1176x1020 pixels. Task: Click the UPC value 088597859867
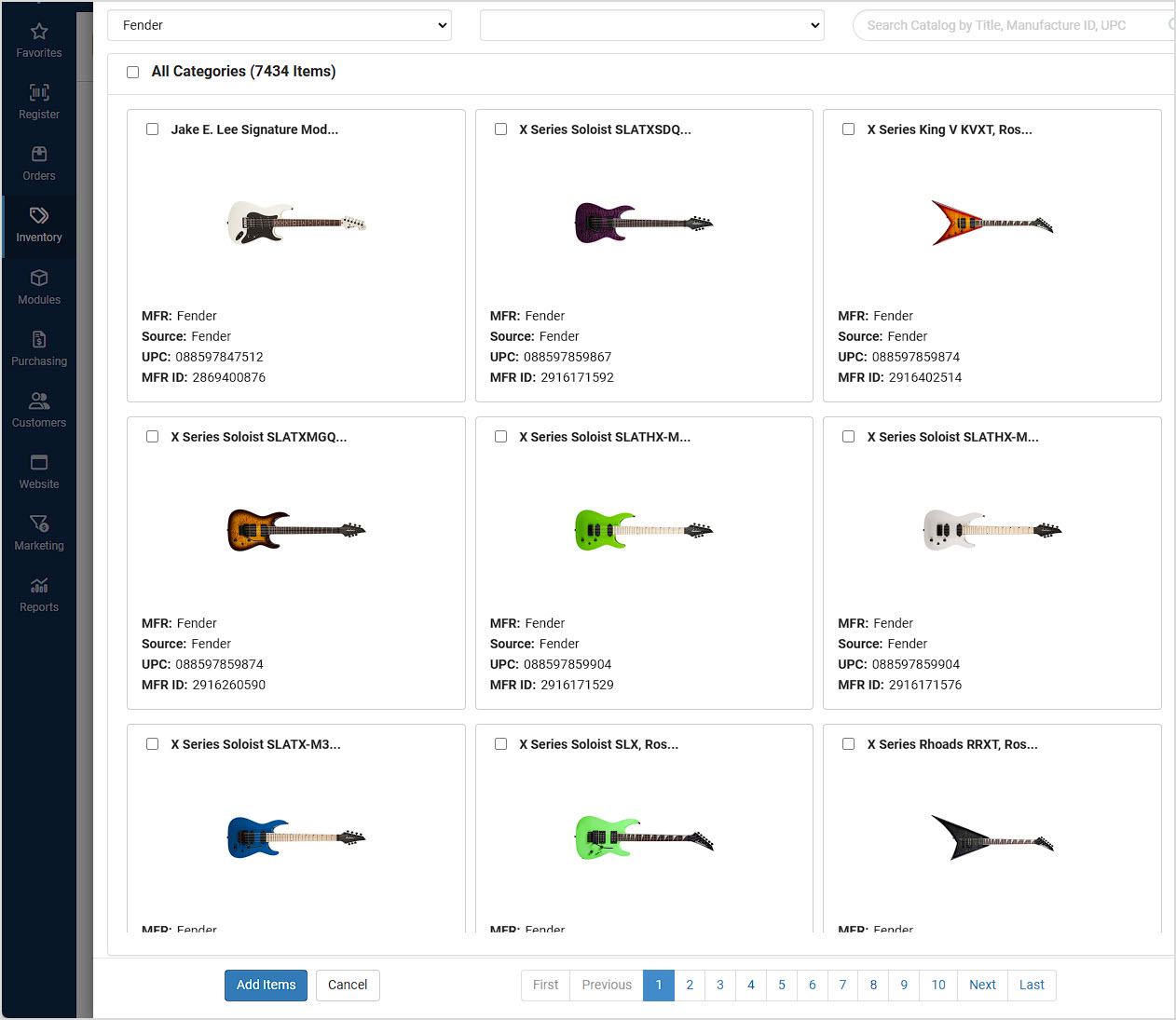(567, 357)
